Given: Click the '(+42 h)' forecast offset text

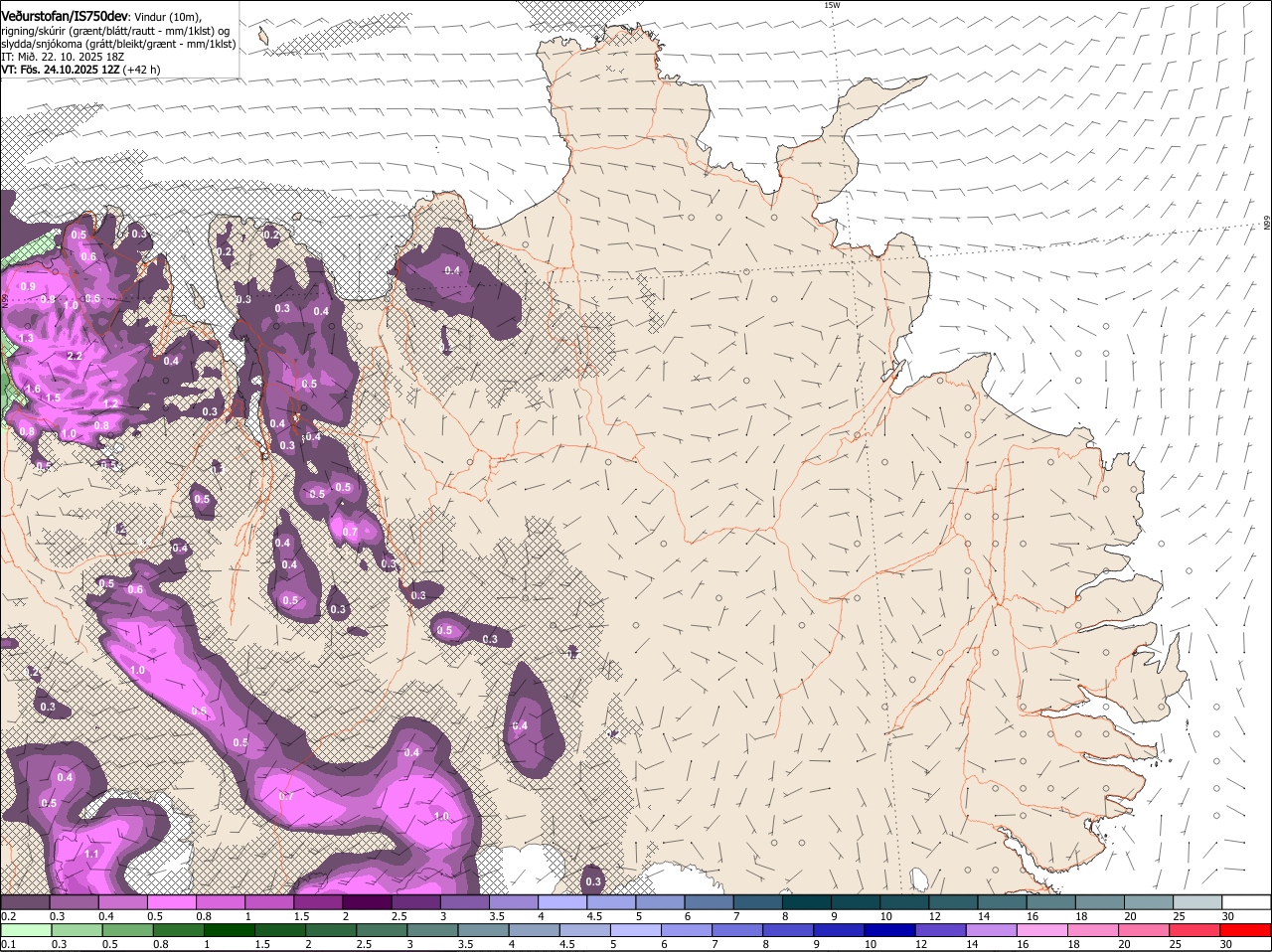Looking at the screenshot, I should (141, 70).
